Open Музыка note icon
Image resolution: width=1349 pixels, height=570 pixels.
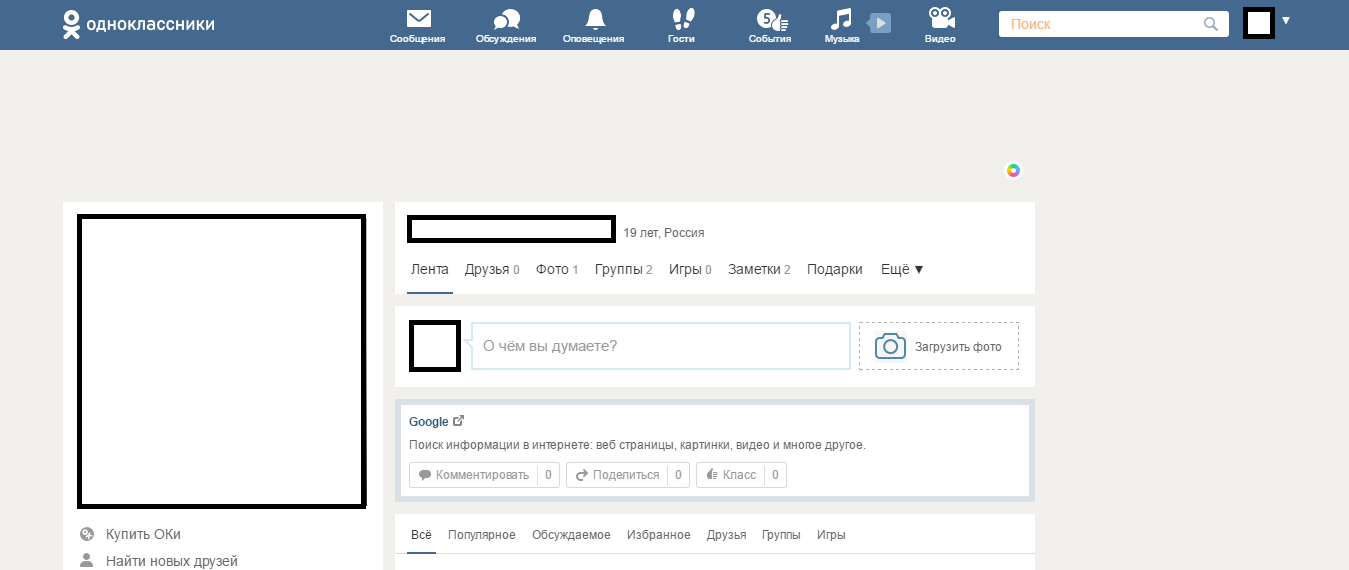[x=842, y=19]
